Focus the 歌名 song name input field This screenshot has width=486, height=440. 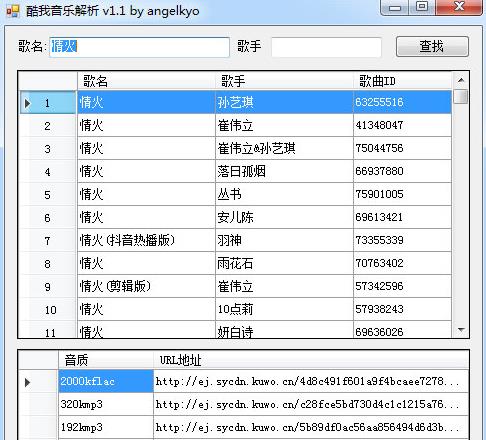coord(139,47)
